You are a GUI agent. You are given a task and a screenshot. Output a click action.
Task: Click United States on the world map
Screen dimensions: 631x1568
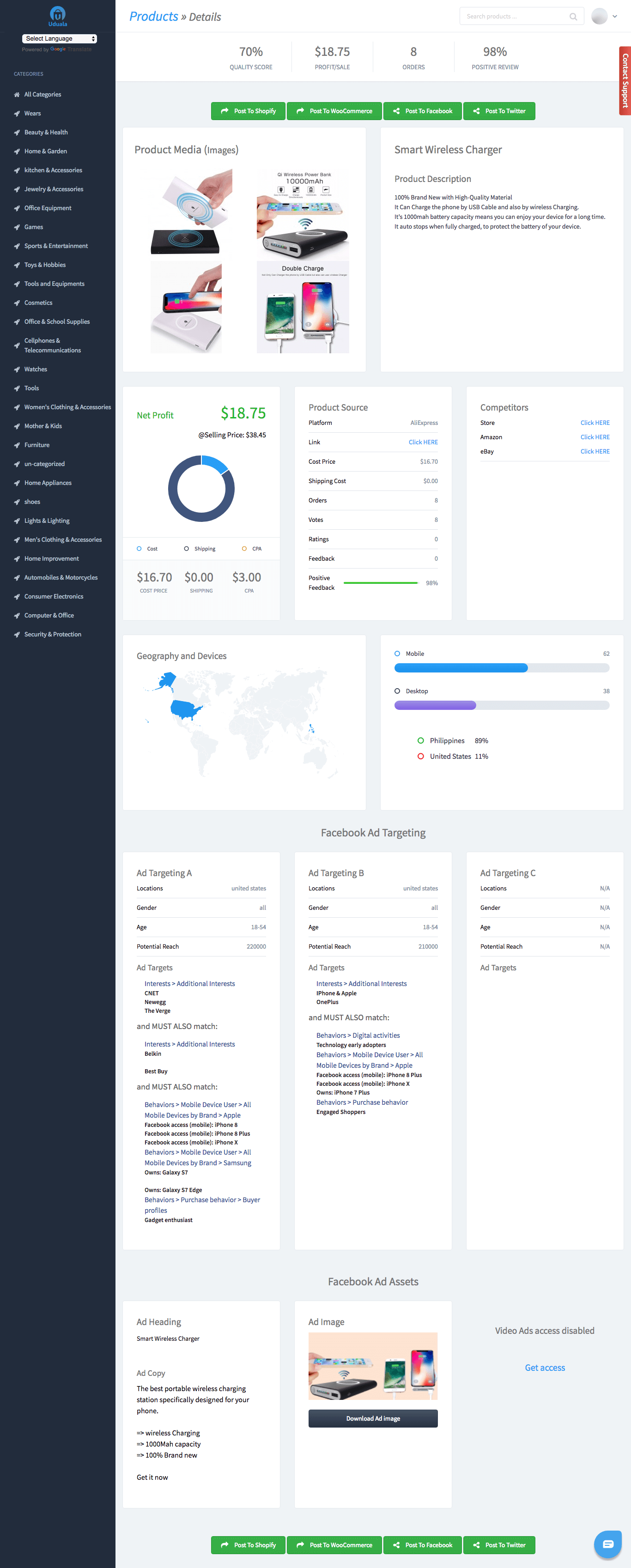[186, 709]
